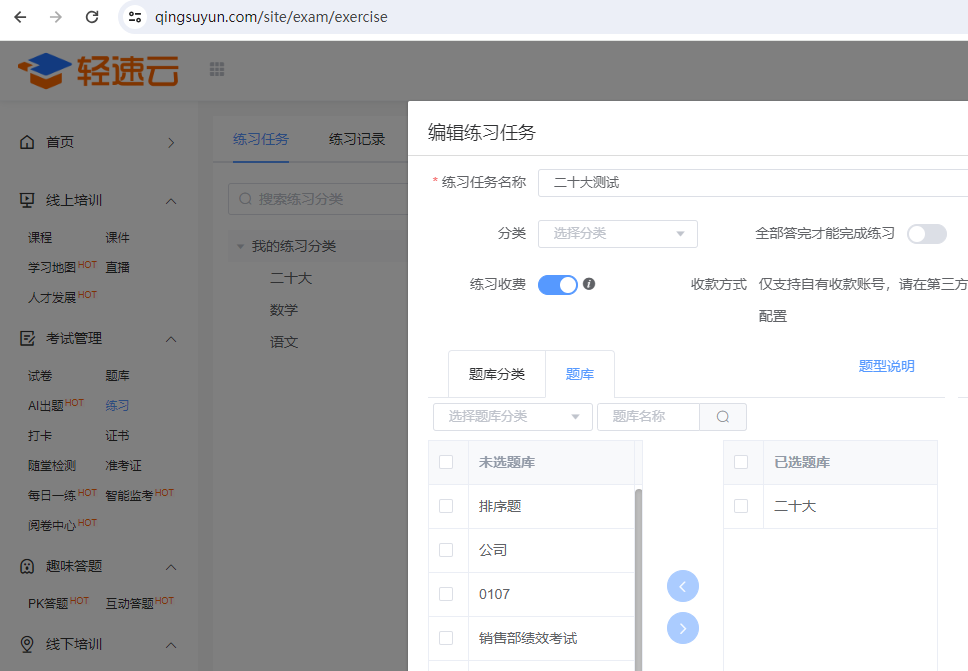Screen dimensions: 968x671
Task: Open the 选择题库分类 dropdown
Action: [513, 417]
